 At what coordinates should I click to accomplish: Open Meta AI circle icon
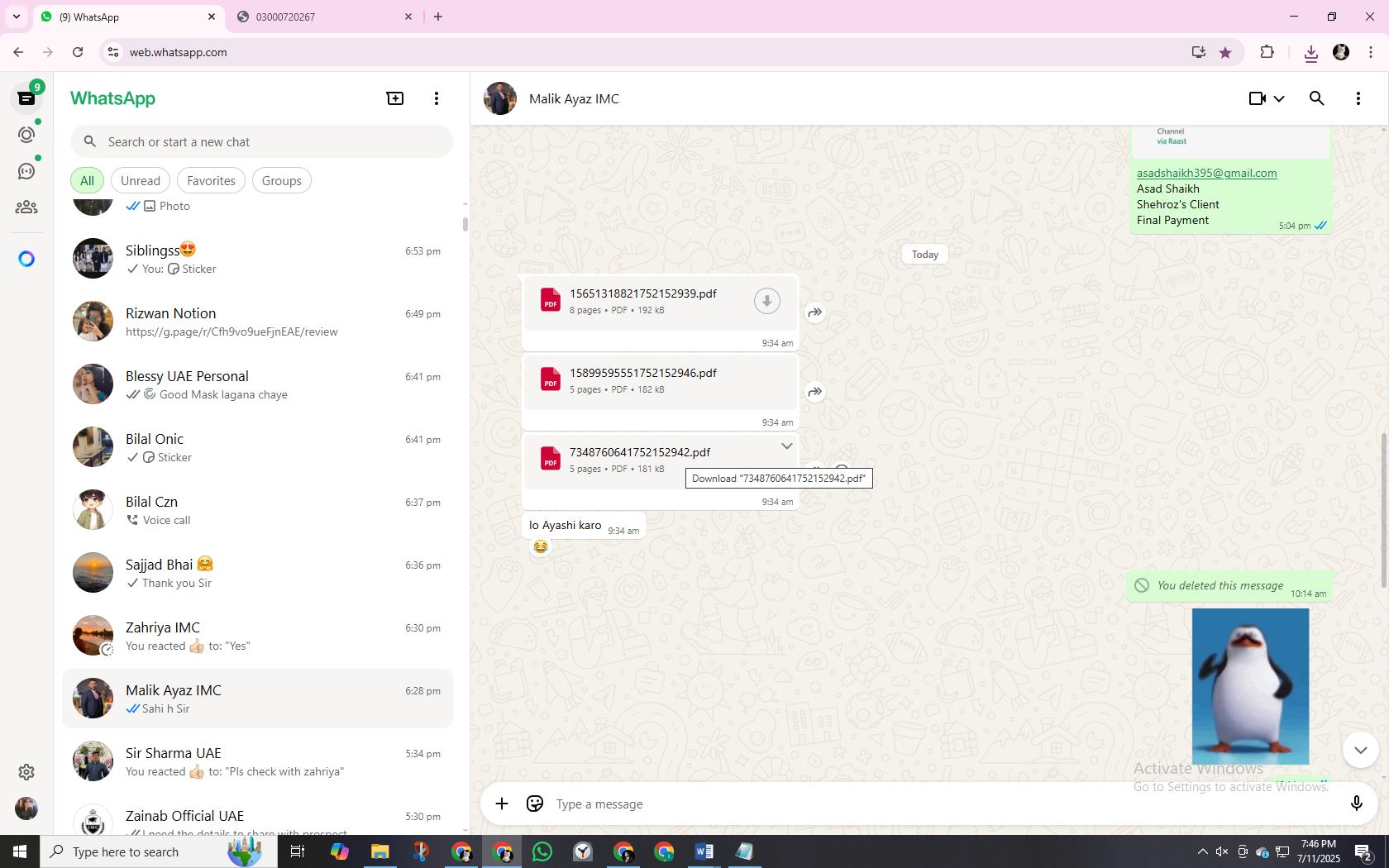tap(26, 260)
